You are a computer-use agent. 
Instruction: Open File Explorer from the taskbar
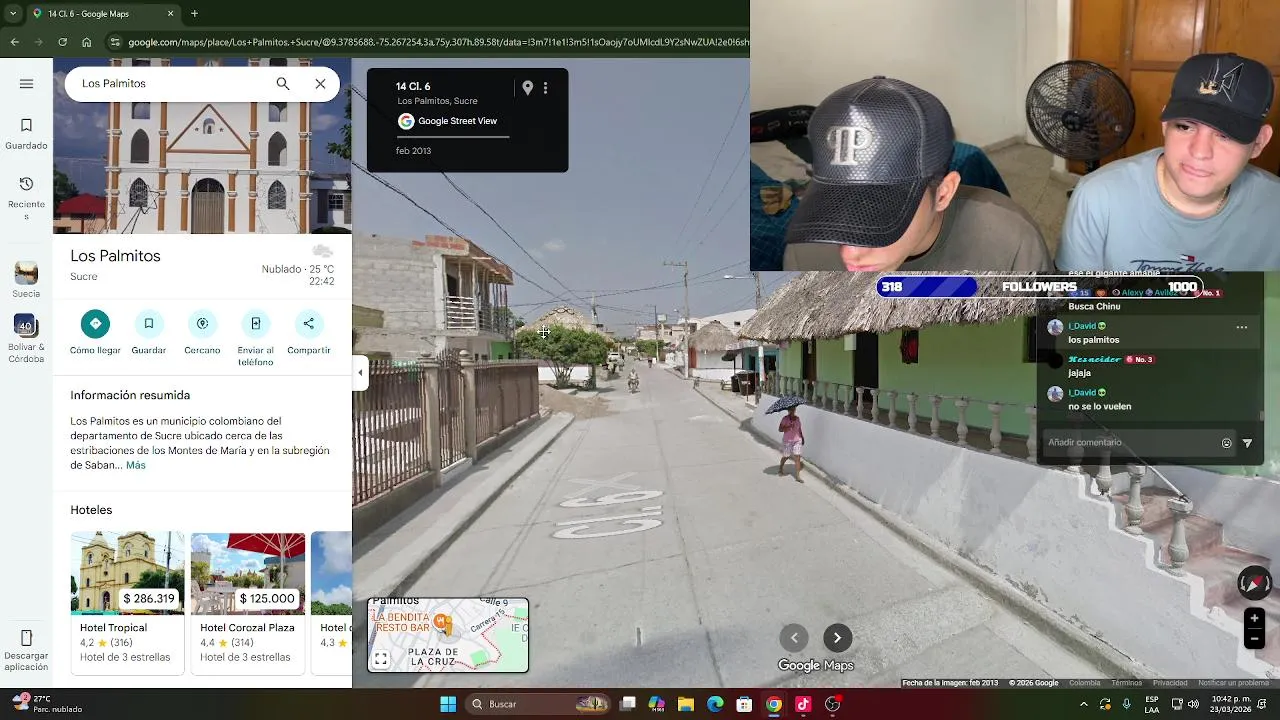pos(686,704)
